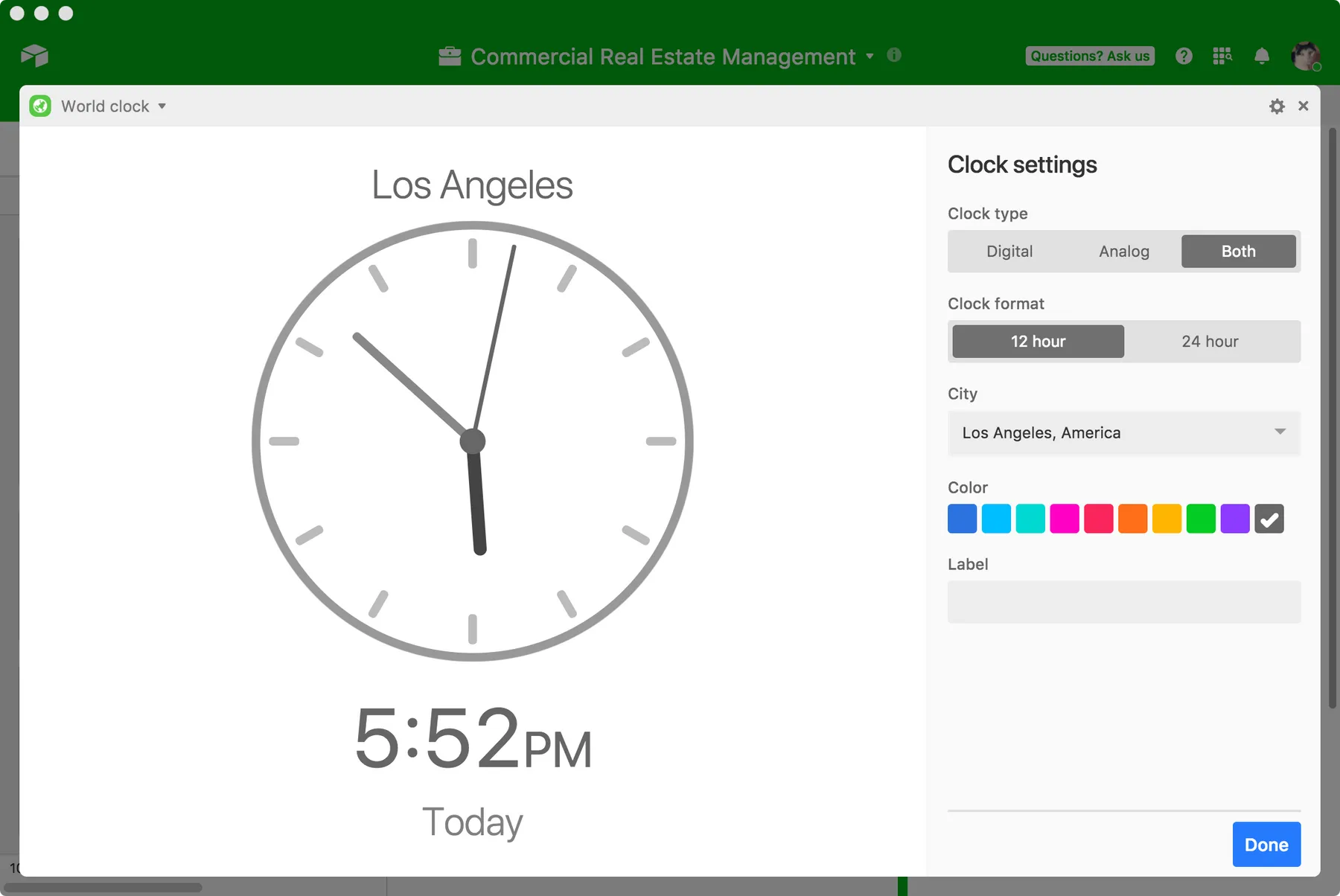Click the notifications bell icon
The height and width of the screenshot is (896, 1340).
pos(1262,56)
